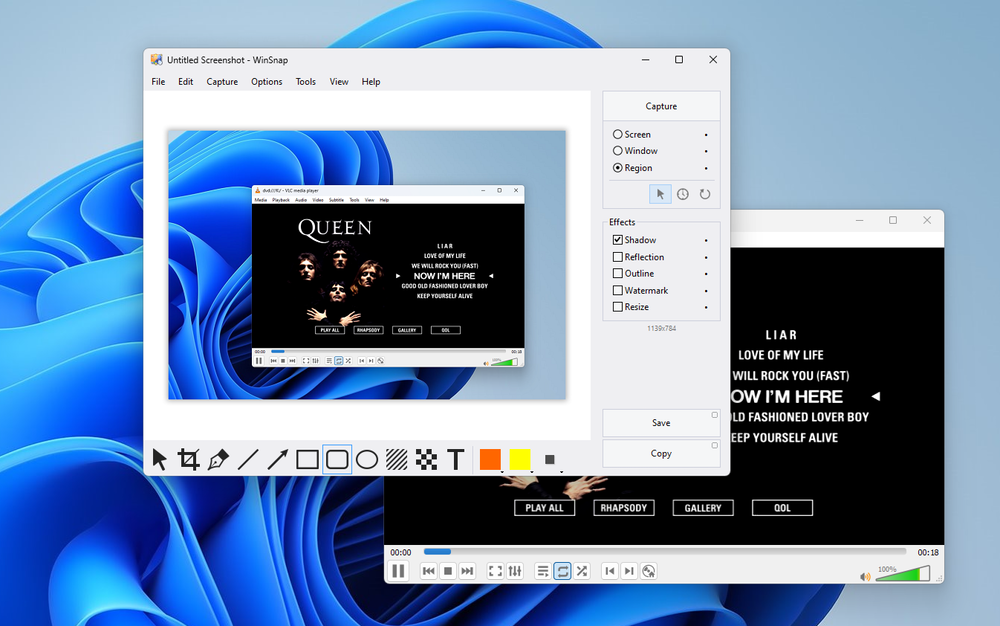This screenshot has height=626, width=1000.
Task: Choose the Ellipse shape tool
Action: point(367,460)
